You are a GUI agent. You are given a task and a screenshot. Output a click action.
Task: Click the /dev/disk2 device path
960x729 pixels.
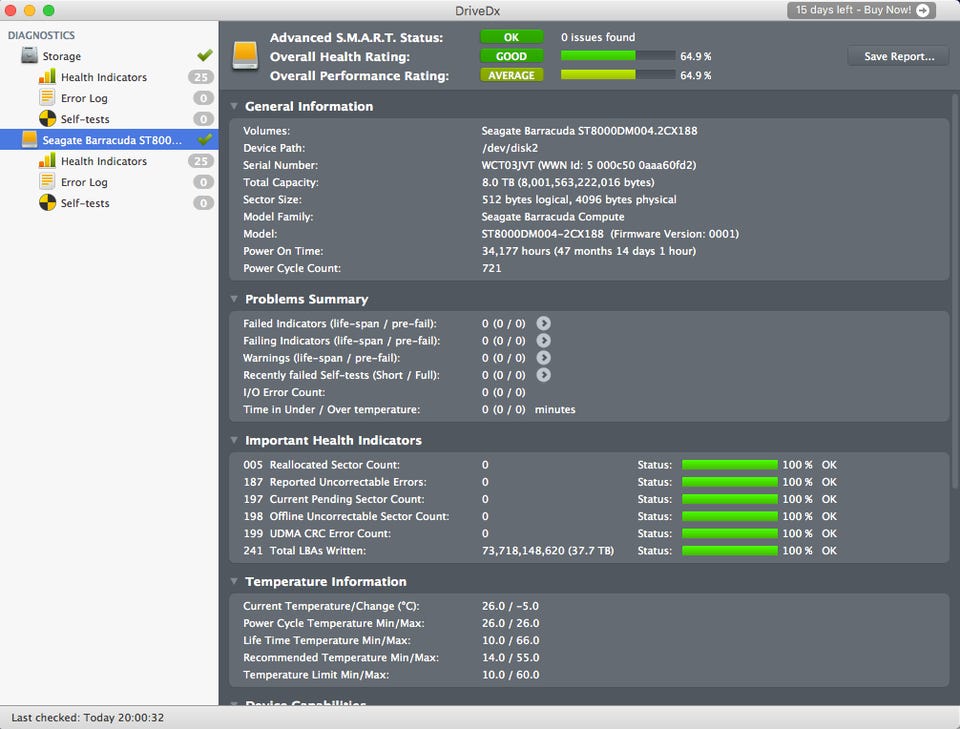(509, 148)
